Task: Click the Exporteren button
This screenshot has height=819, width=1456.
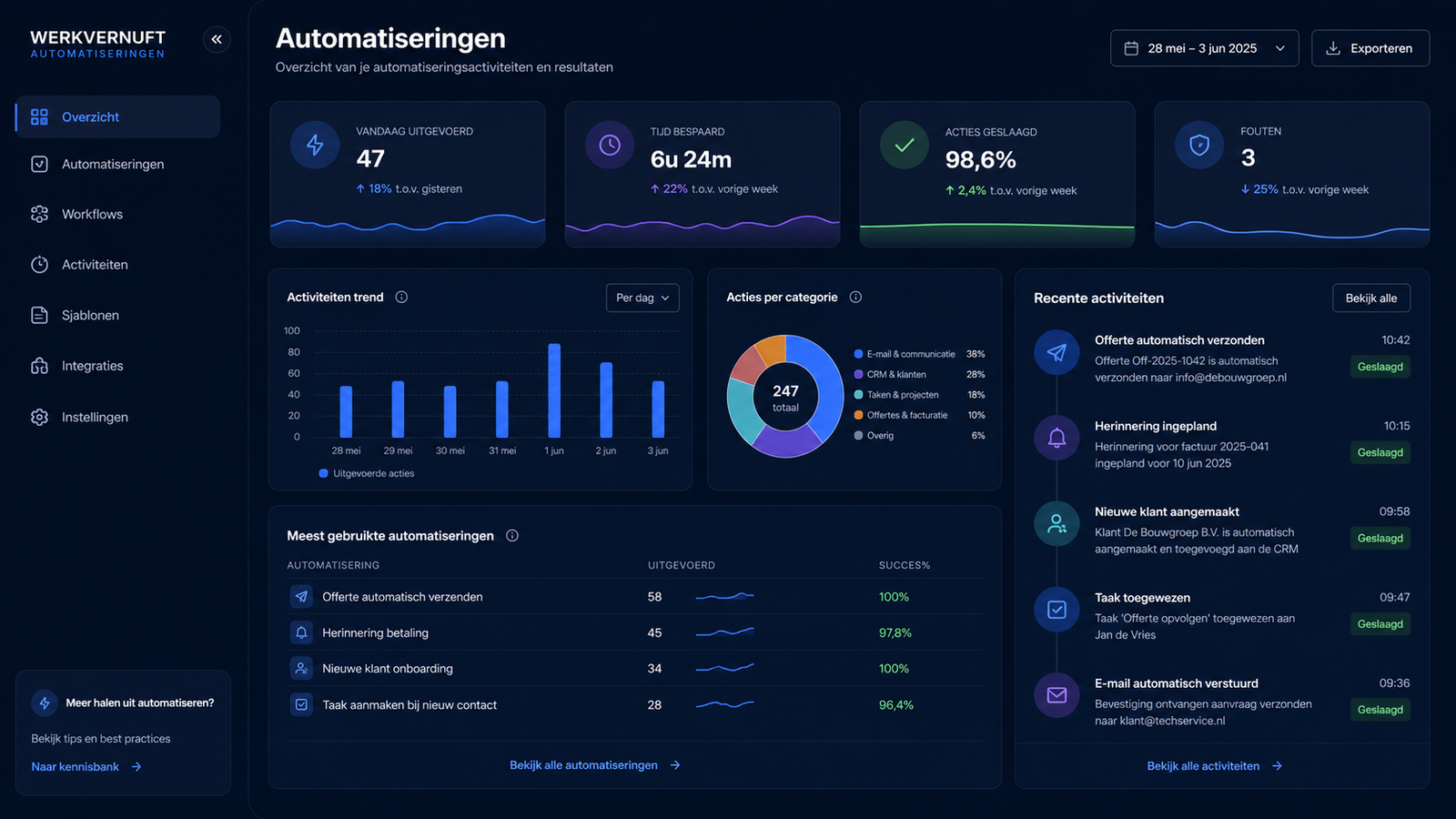Action: pyautogui.click(x=1370, y=48)
